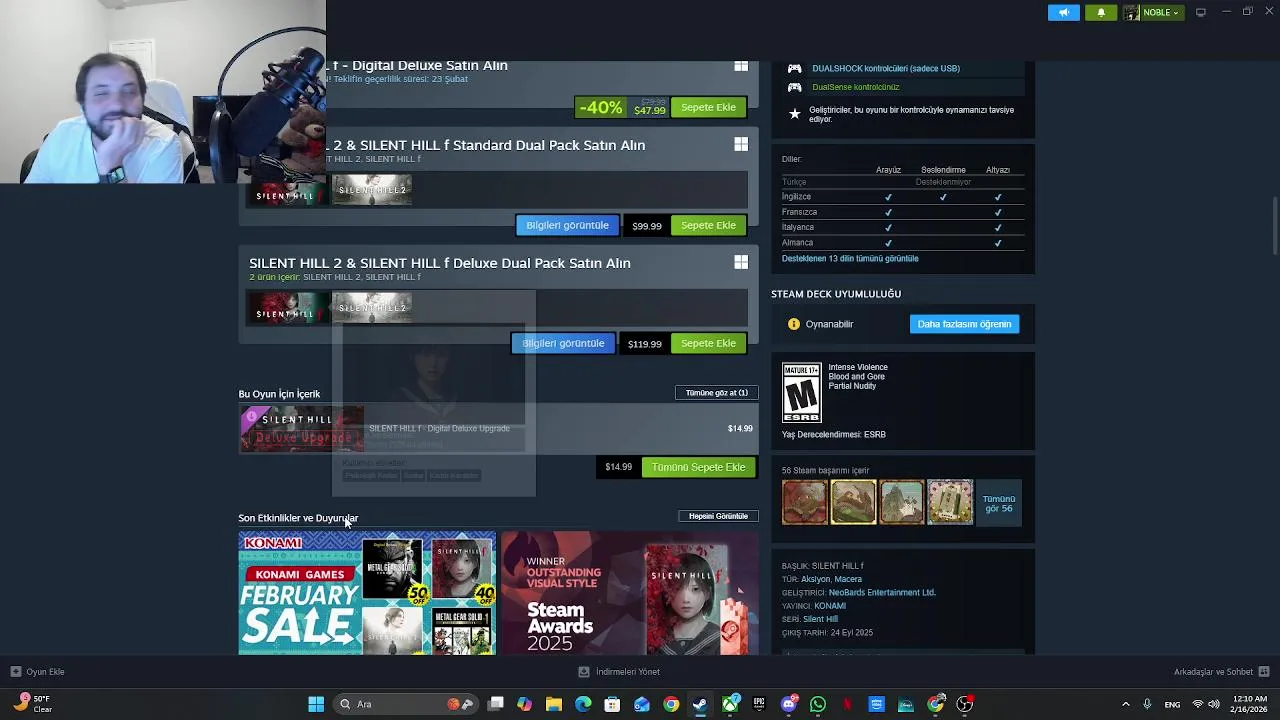Open Epic Games Launcher from taskbar
The width and height of the screenshot is (1280, 720).
click(759, 704)
